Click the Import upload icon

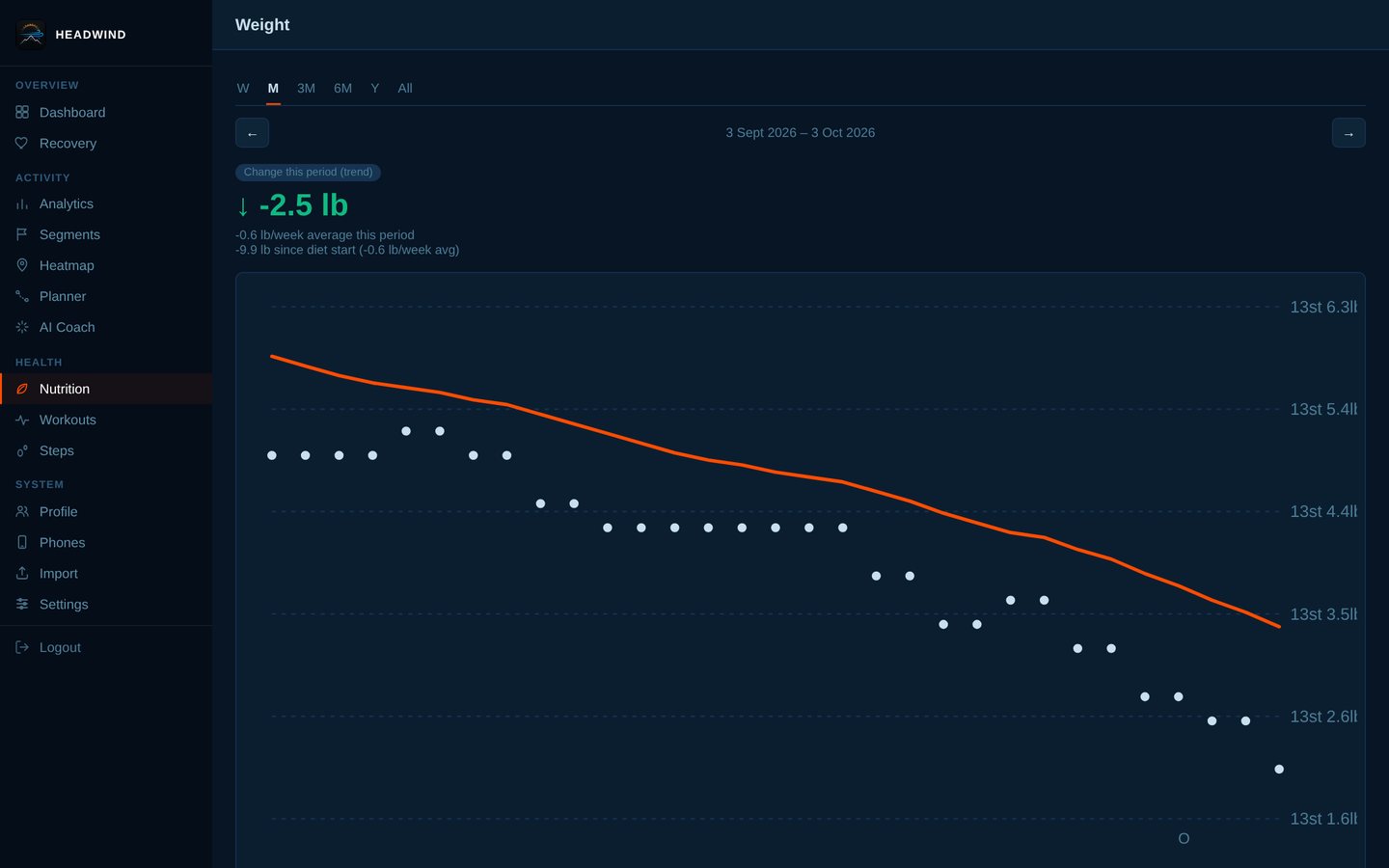click(22, 574)
